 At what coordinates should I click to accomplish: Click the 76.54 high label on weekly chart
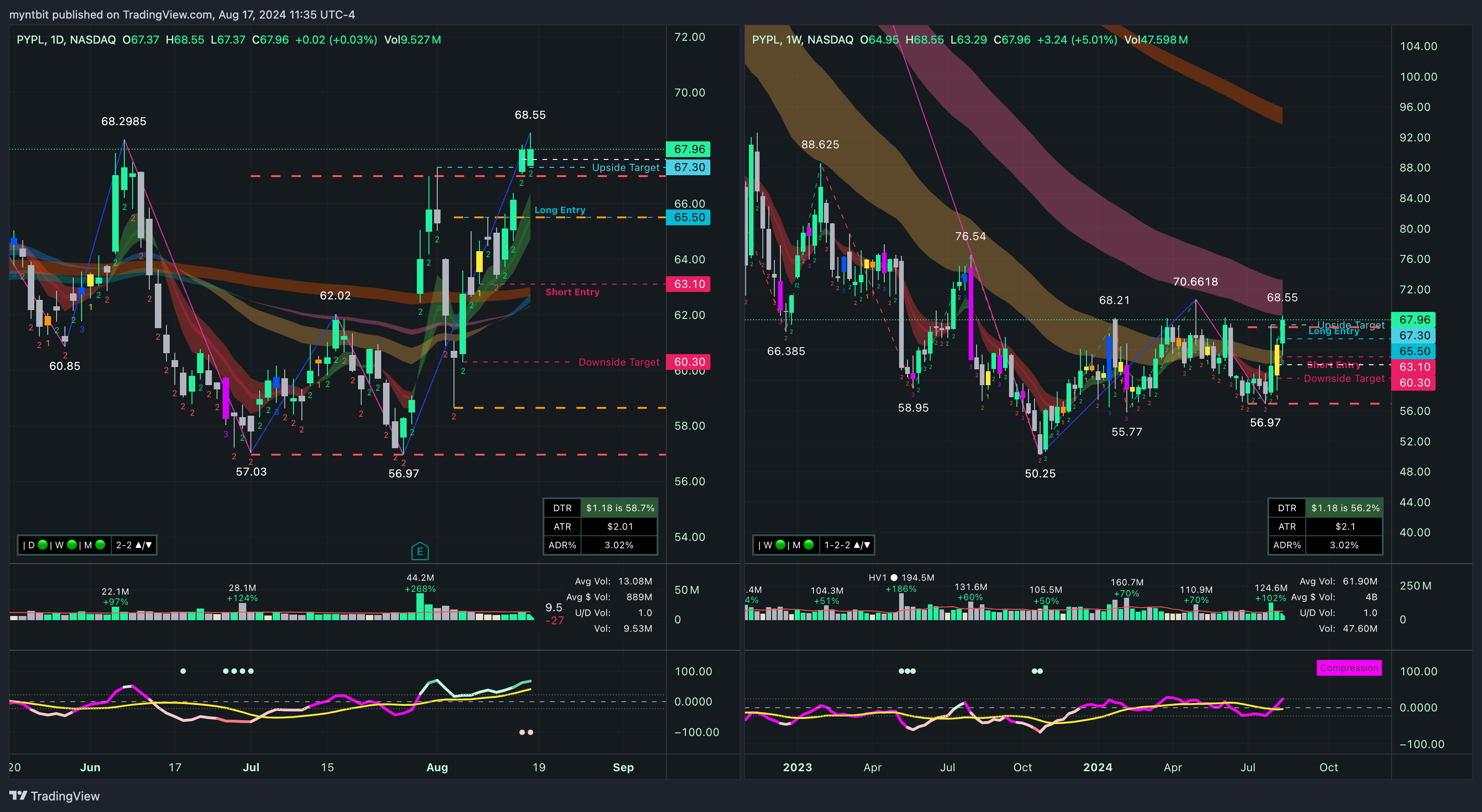[970, 236]
